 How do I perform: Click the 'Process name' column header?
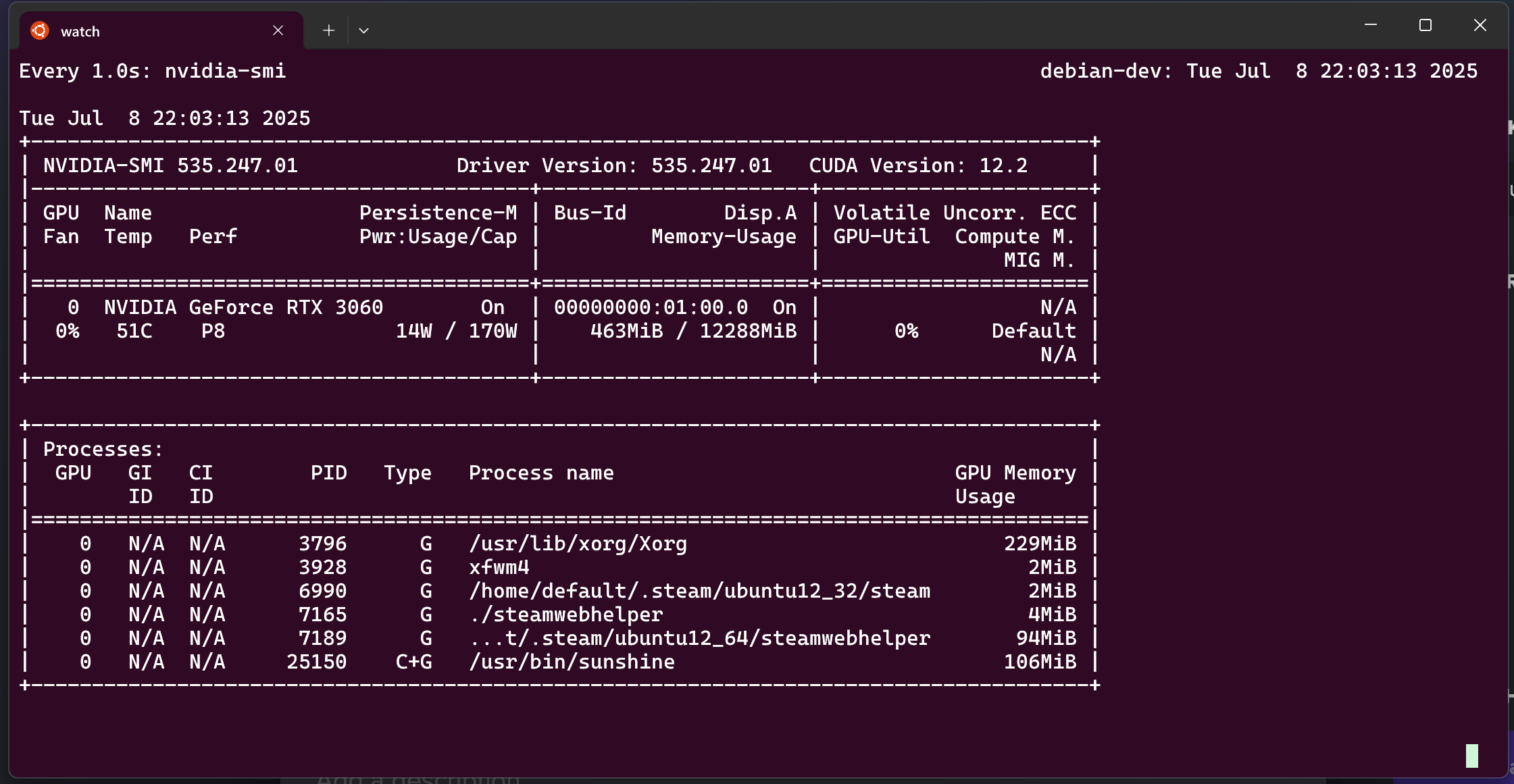(541, 473)
